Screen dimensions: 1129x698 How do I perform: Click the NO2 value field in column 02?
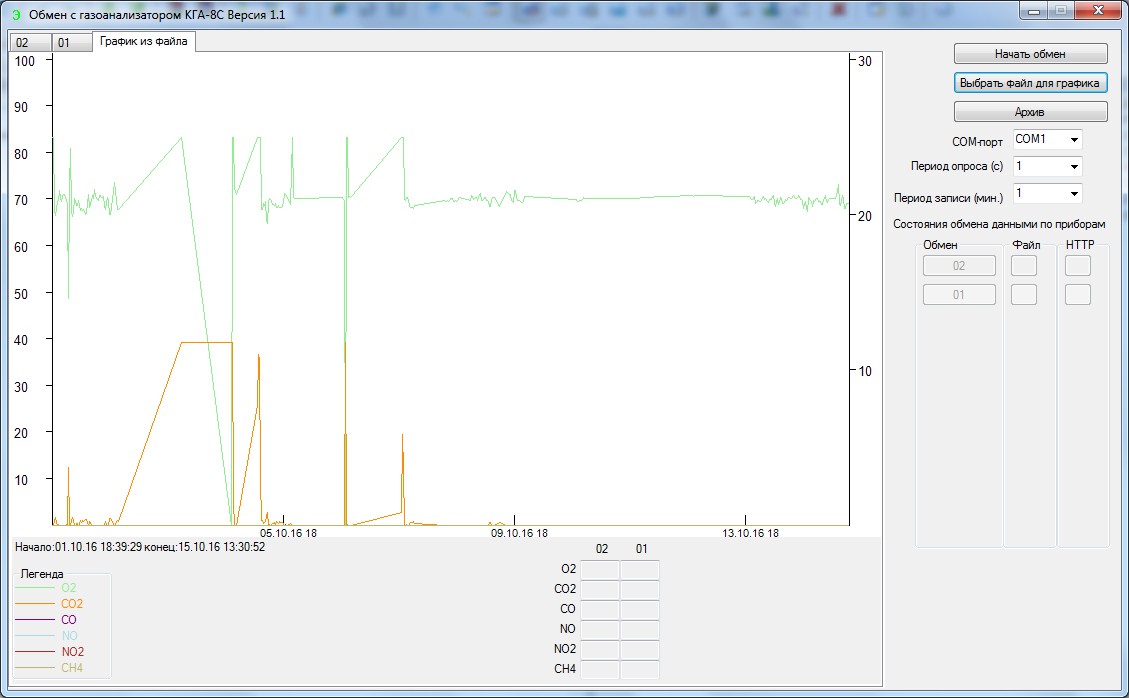pos(600,649)
